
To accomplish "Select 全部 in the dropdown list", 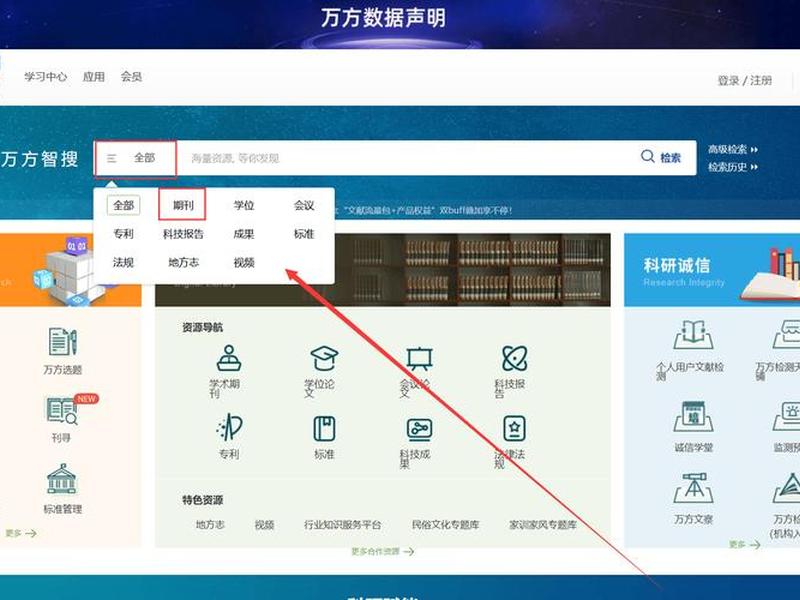I will click(x=123, y=205).
